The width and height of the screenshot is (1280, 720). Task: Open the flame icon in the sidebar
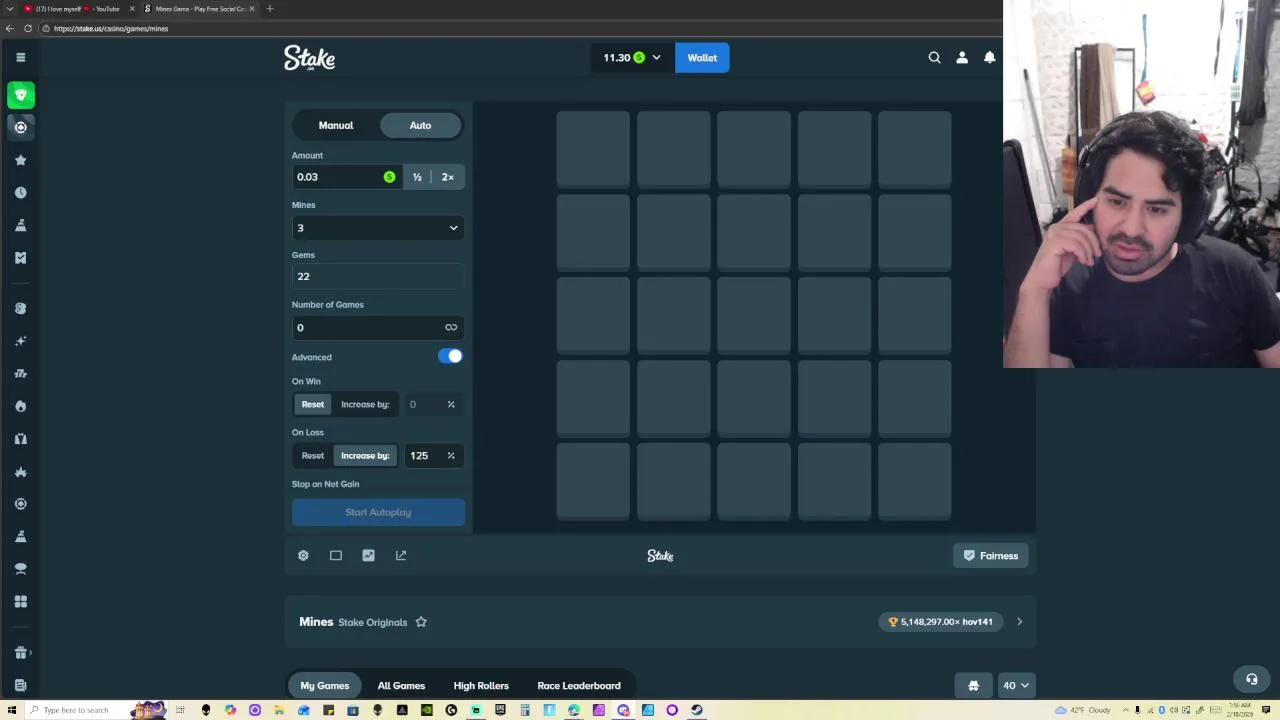[x=20, y=406]
